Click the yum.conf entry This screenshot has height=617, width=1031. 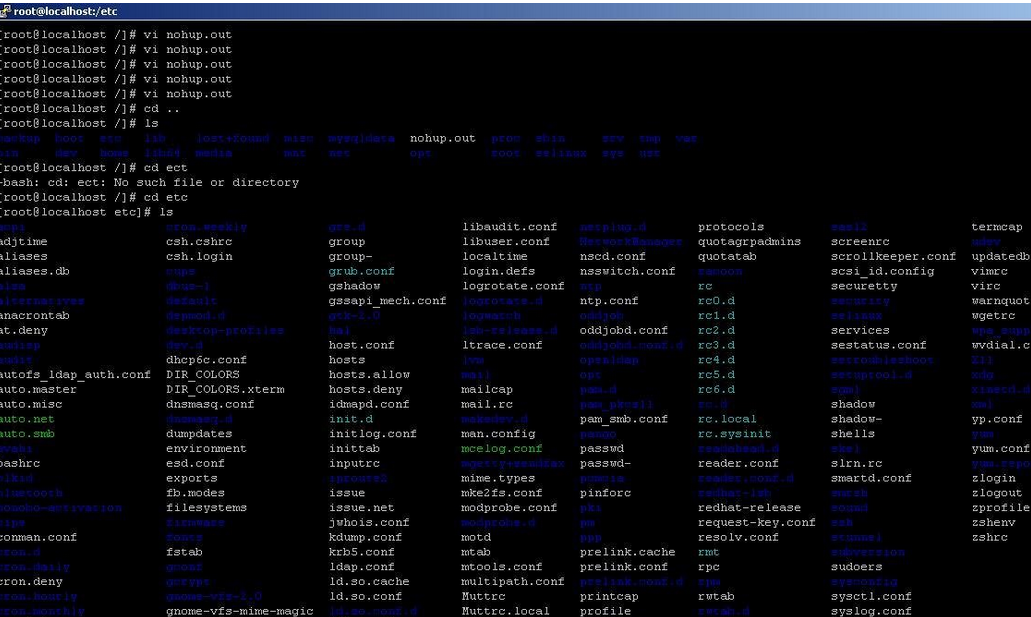(x=1000, y=448)
